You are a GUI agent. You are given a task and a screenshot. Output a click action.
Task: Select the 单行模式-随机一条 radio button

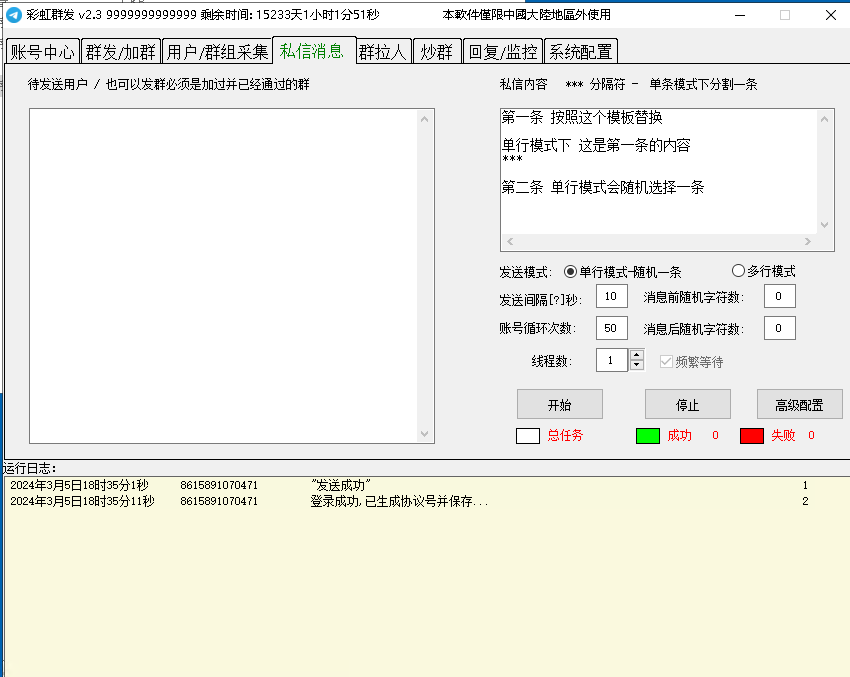click(571, 271)
